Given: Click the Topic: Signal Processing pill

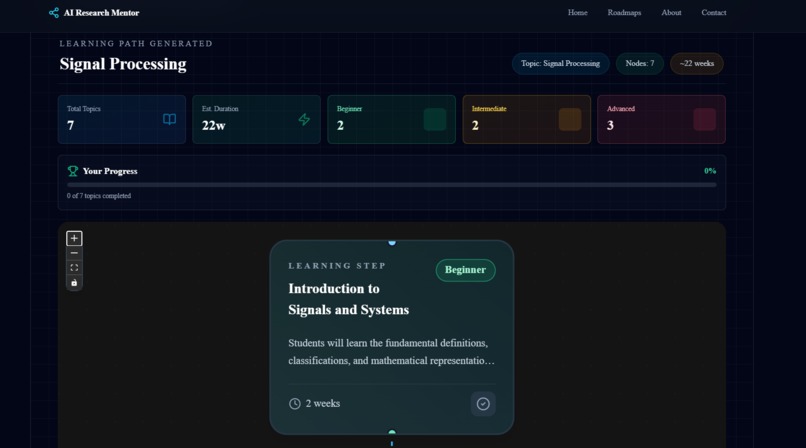Looking at the screenshot, I should point(560,64).
